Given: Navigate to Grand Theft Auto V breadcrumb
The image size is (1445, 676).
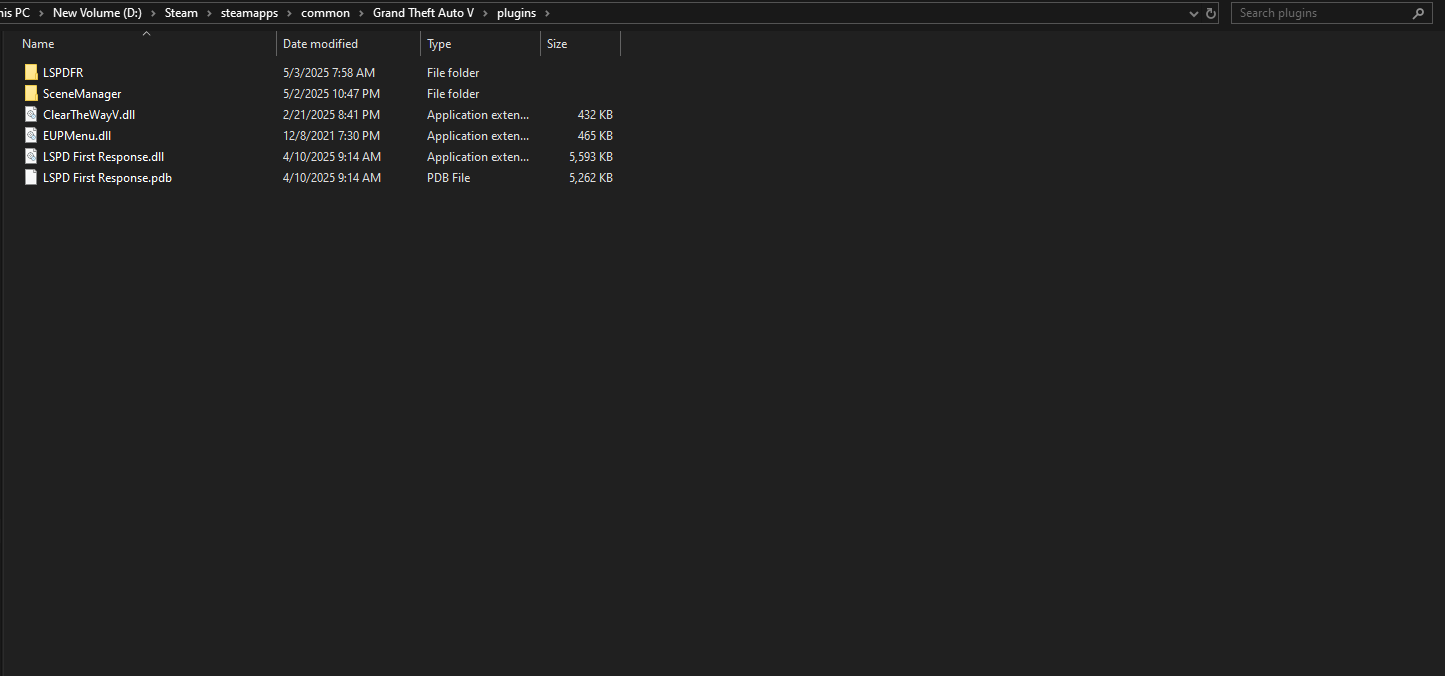Looking at the screenshot, I should tap(423, 13).
